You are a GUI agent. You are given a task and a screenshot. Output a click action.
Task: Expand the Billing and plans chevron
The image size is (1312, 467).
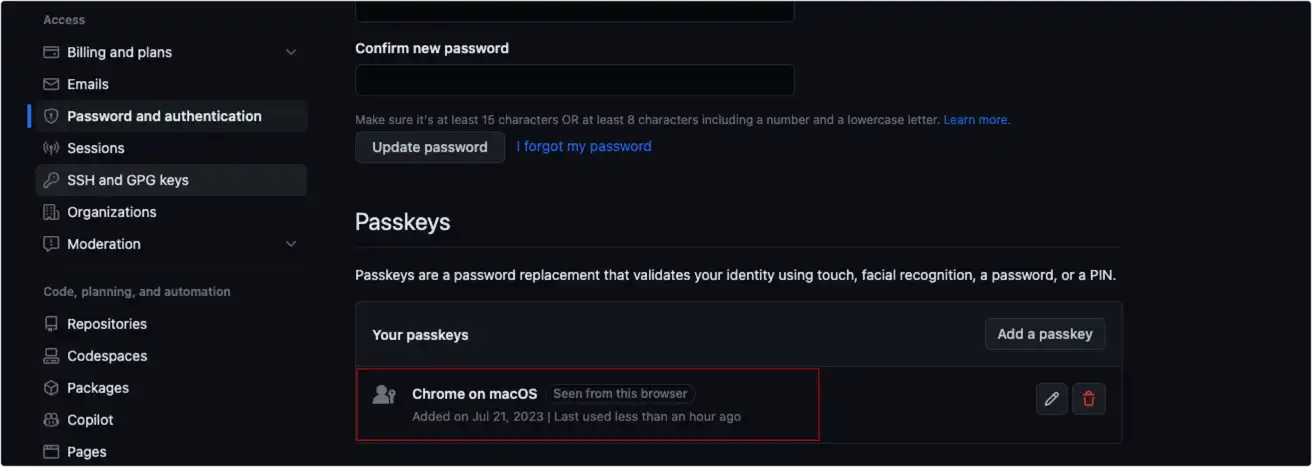click(291, 52)
